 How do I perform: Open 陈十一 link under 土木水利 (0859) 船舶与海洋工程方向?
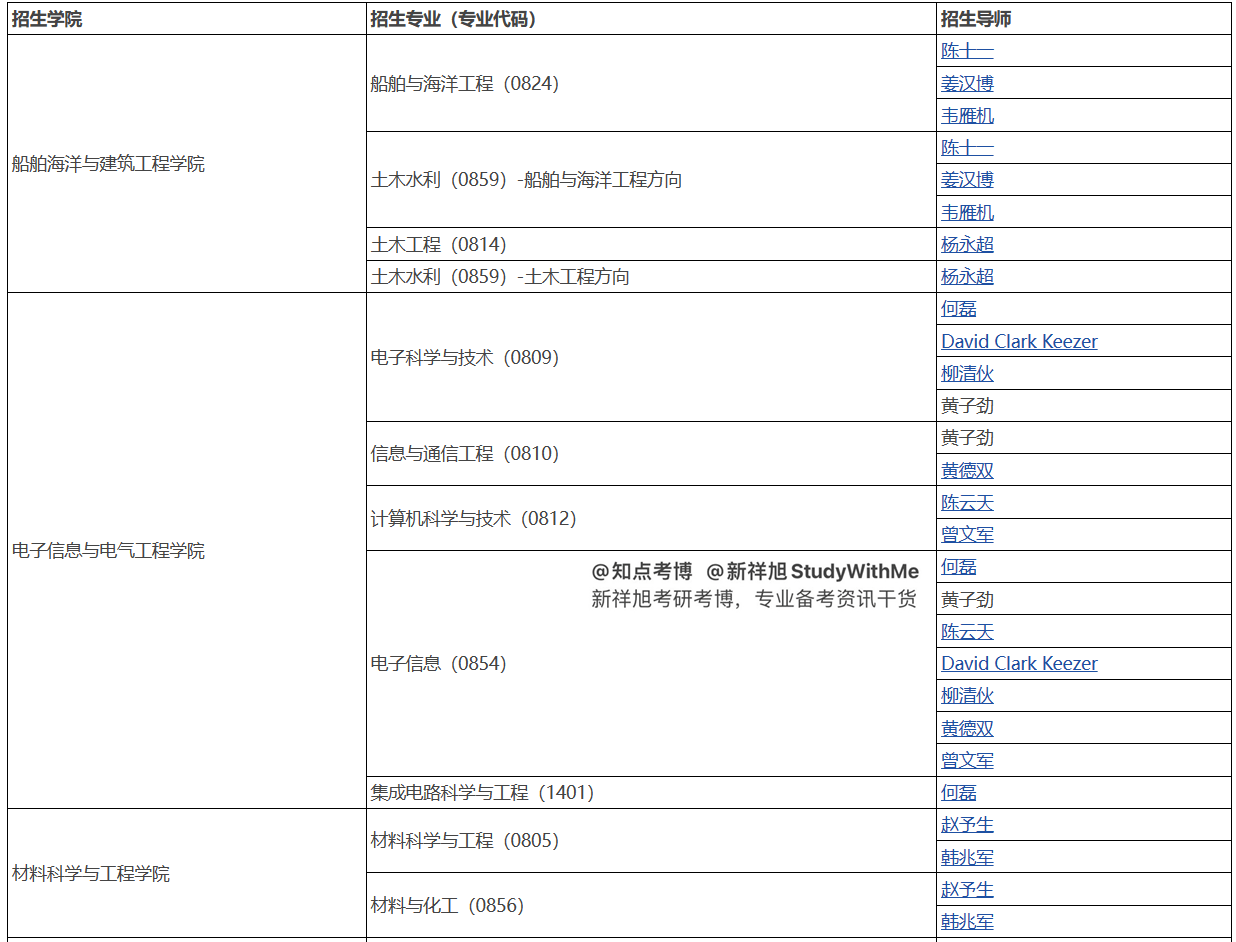point(967,148)
